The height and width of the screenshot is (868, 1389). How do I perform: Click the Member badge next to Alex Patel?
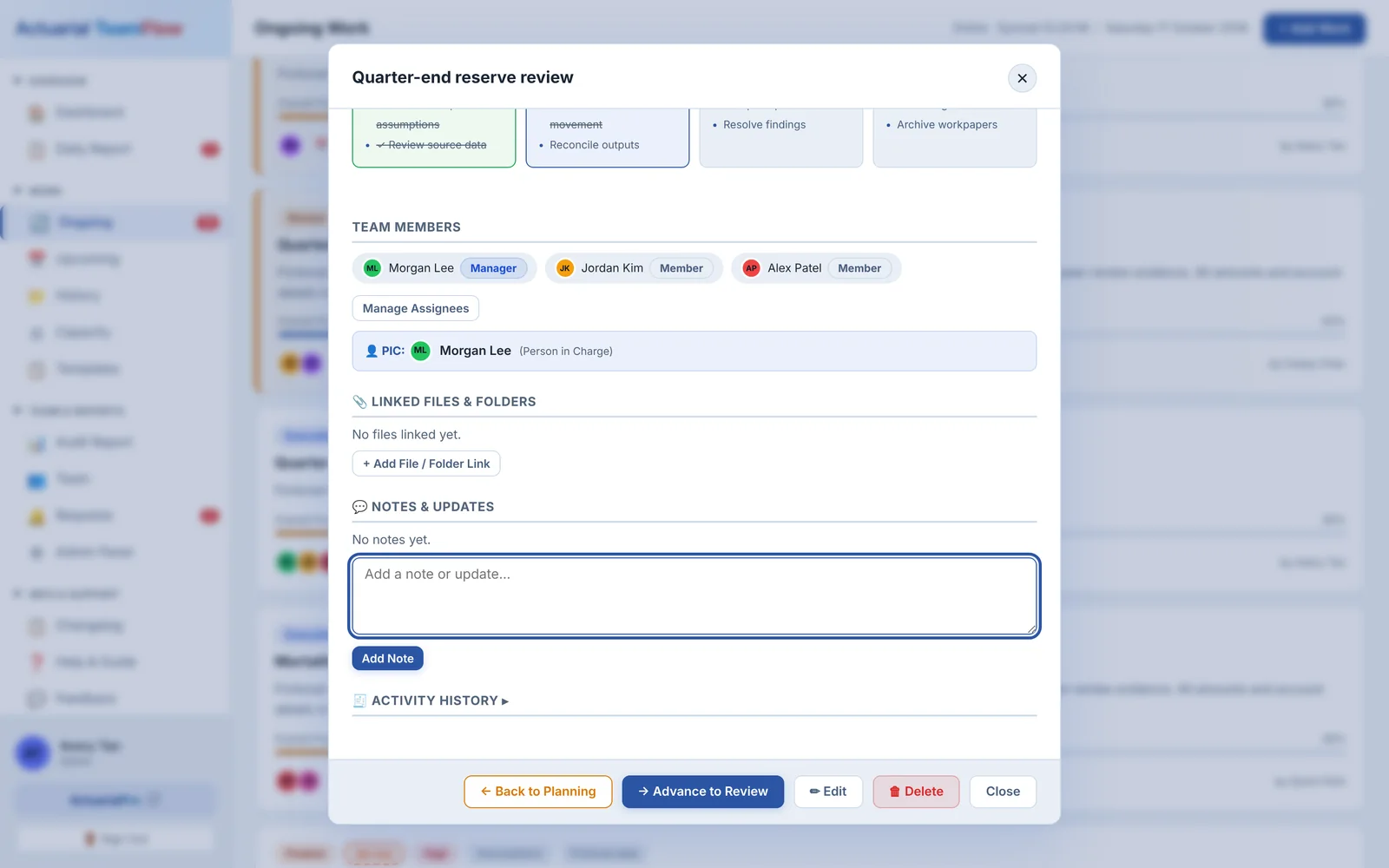(x=859, y=268)
